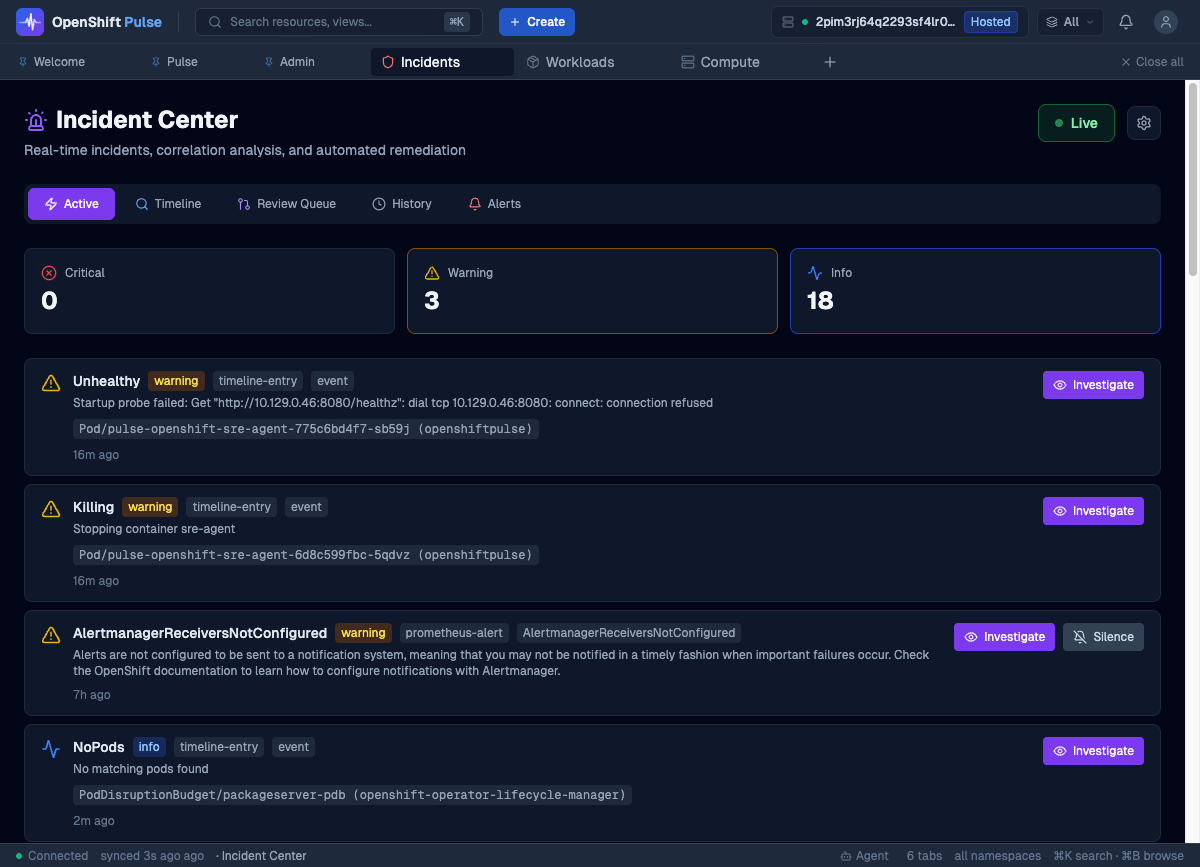Viewport: 1200px width, 867px height.
Task: Silence the AlertmanagerReceiversNotConfigured alert
Action: (x=1103, y=637)
